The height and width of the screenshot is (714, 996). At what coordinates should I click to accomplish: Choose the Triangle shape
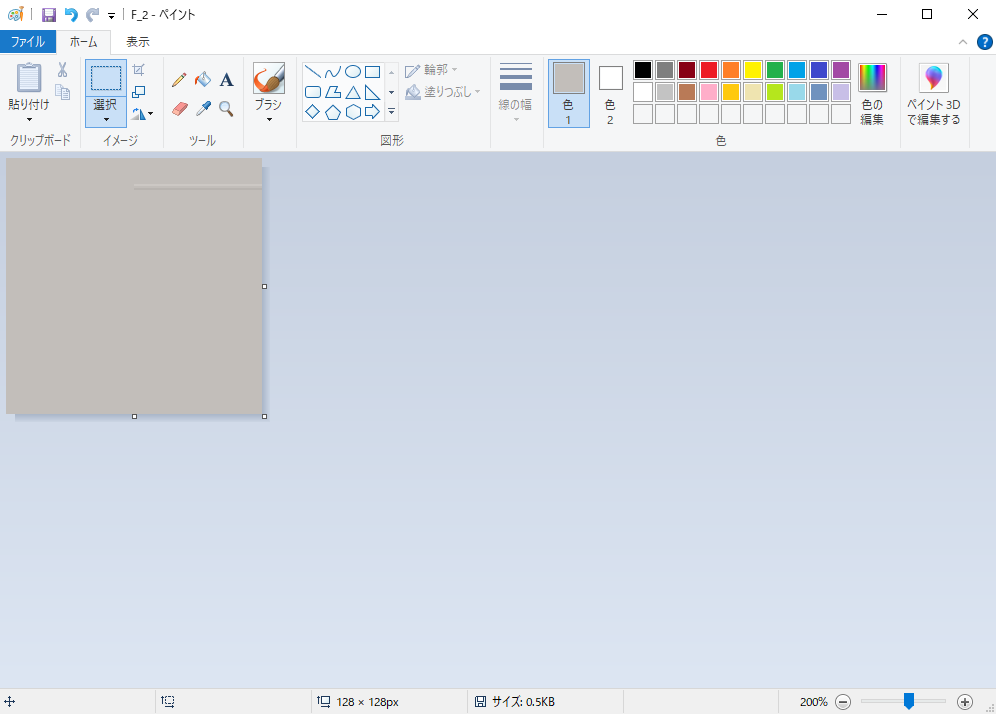point(353,92)
